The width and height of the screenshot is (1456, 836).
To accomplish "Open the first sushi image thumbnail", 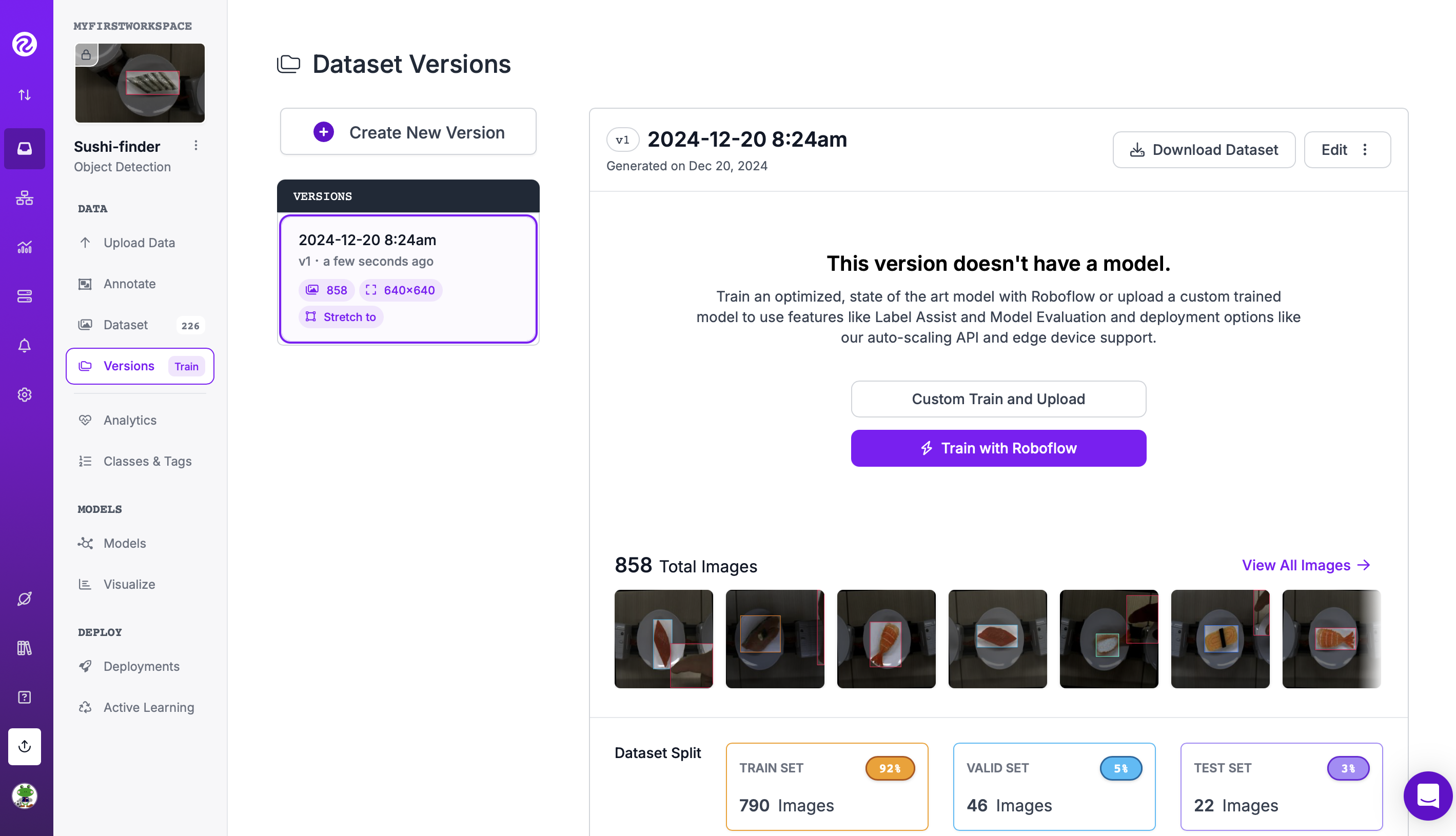I will (663, 639).
